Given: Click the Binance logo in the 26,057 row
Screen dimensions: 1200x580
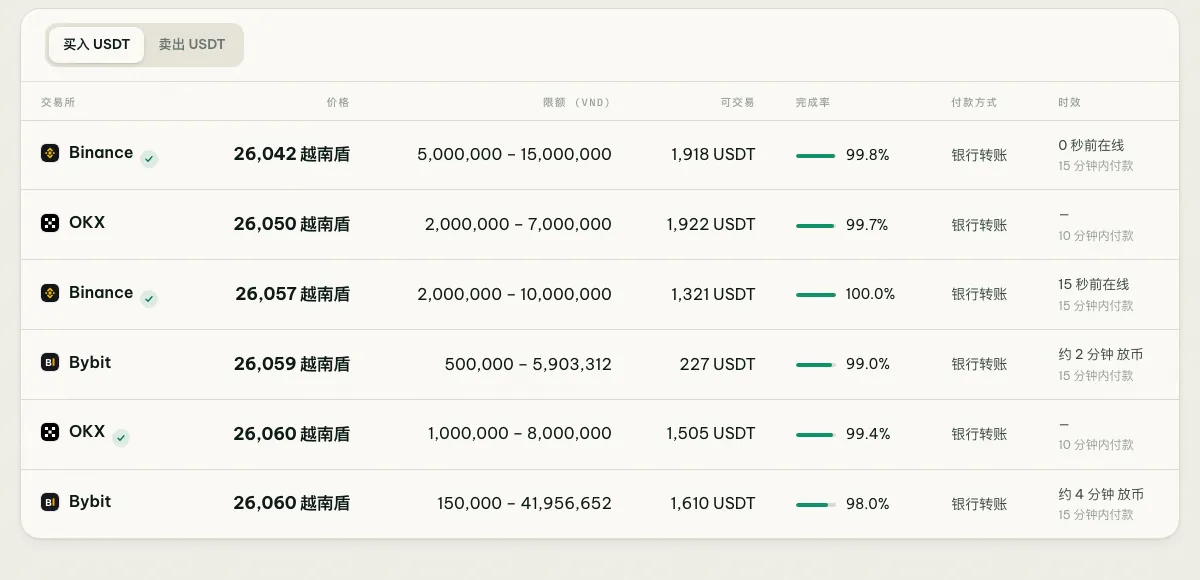Looking at the screenshot, I should point(50,293).
